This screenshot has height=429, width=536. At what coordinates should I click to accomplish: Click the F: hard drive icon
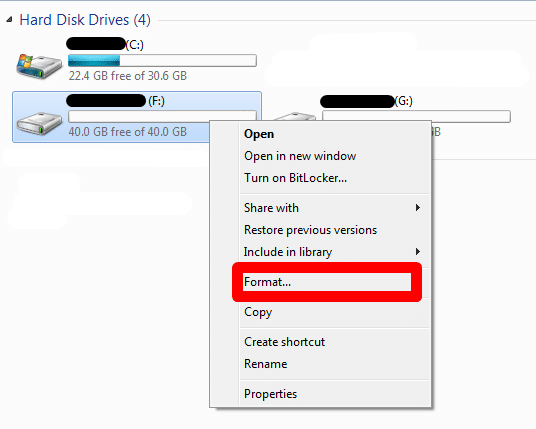click(x=39, y=123)
